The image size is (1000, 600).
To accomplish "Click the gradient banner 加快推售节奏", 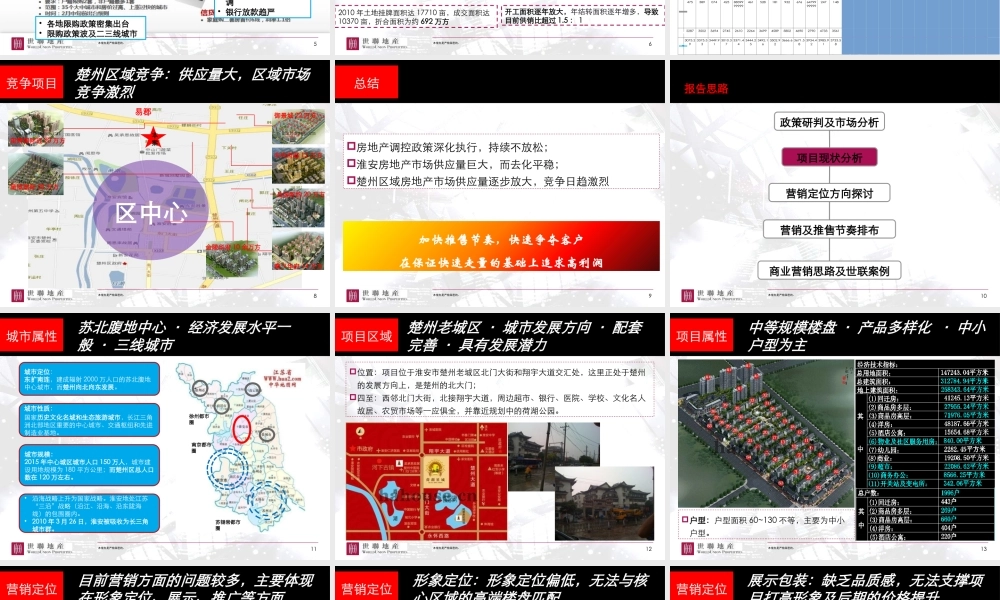I will (501, 246).
